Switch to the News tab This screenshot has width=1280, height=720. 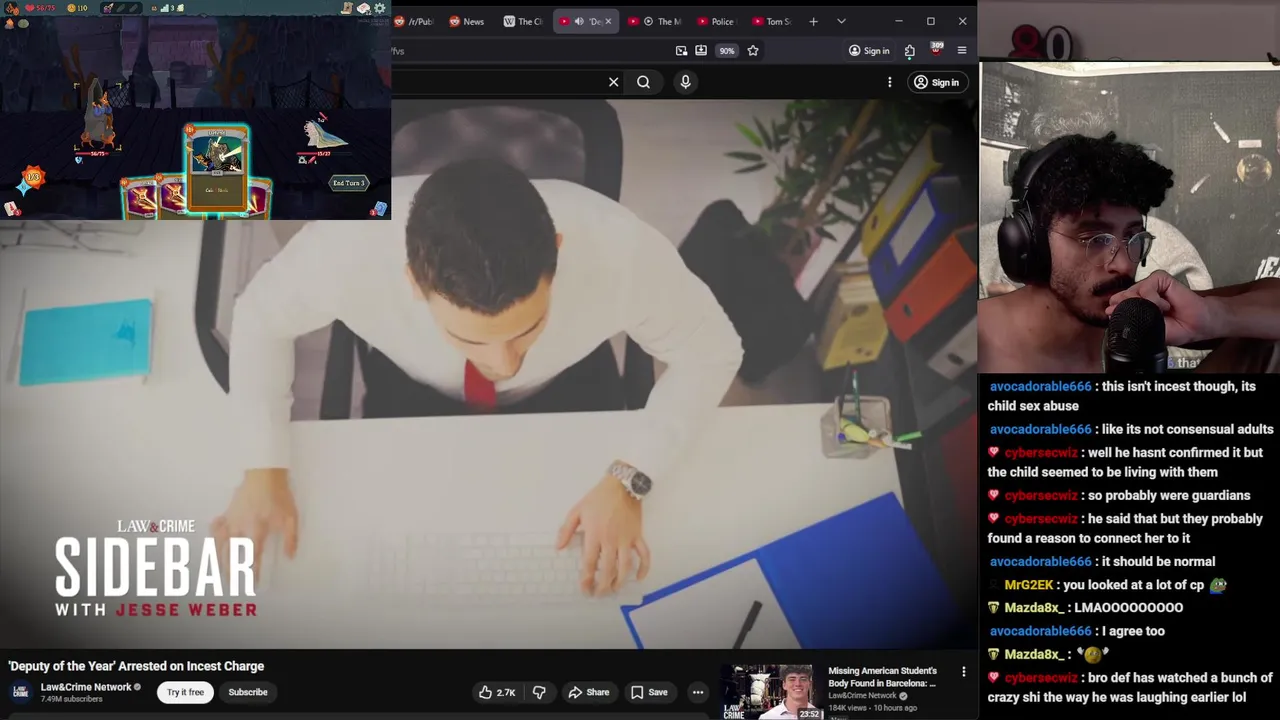[x=467, y=21]
